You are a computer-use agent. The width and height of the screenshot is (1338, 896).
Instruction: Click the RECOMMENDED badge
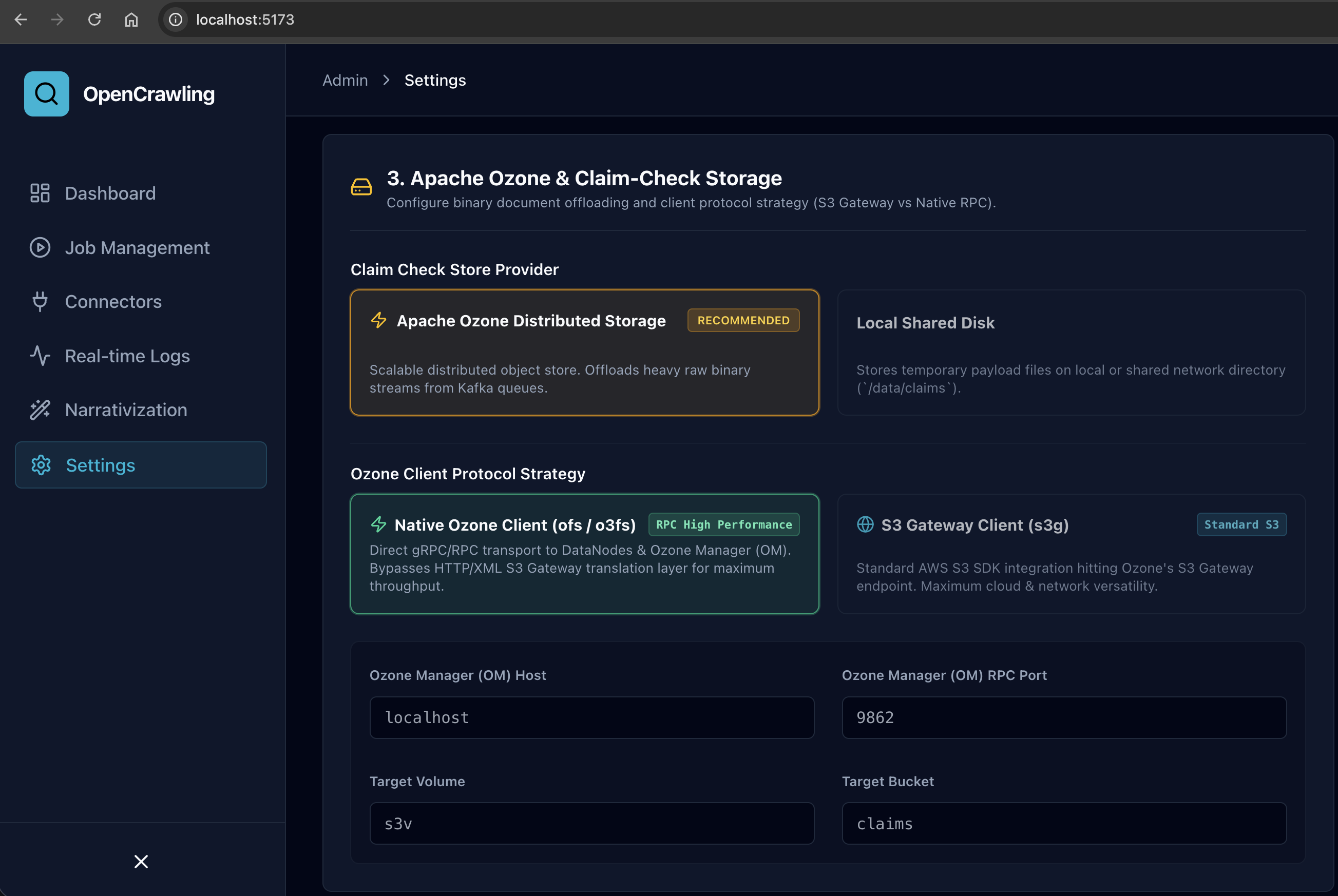(743, 320)
